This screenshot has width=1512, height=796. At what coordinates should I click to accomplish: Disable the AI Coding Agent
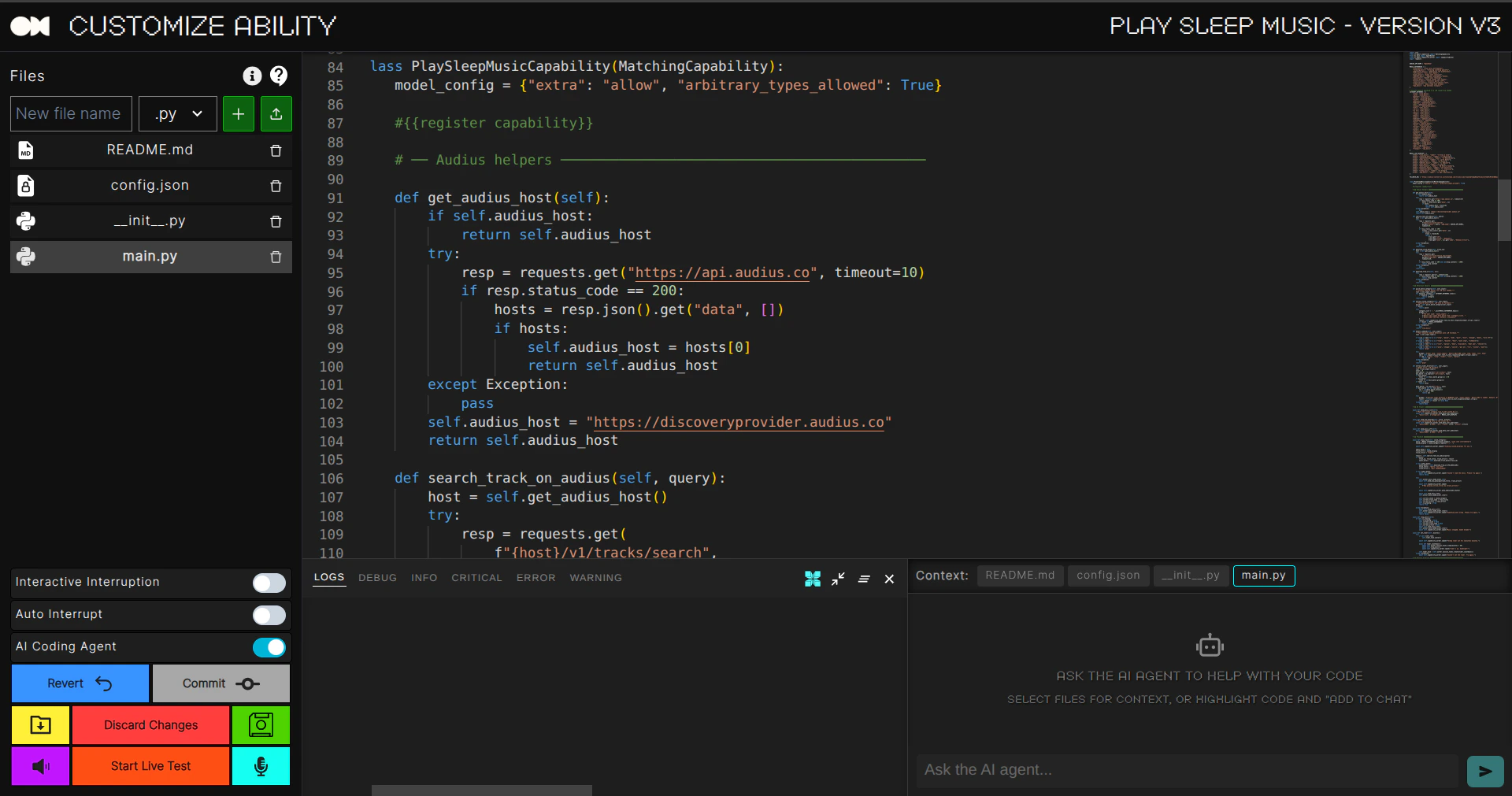click(x=269, y=647)
